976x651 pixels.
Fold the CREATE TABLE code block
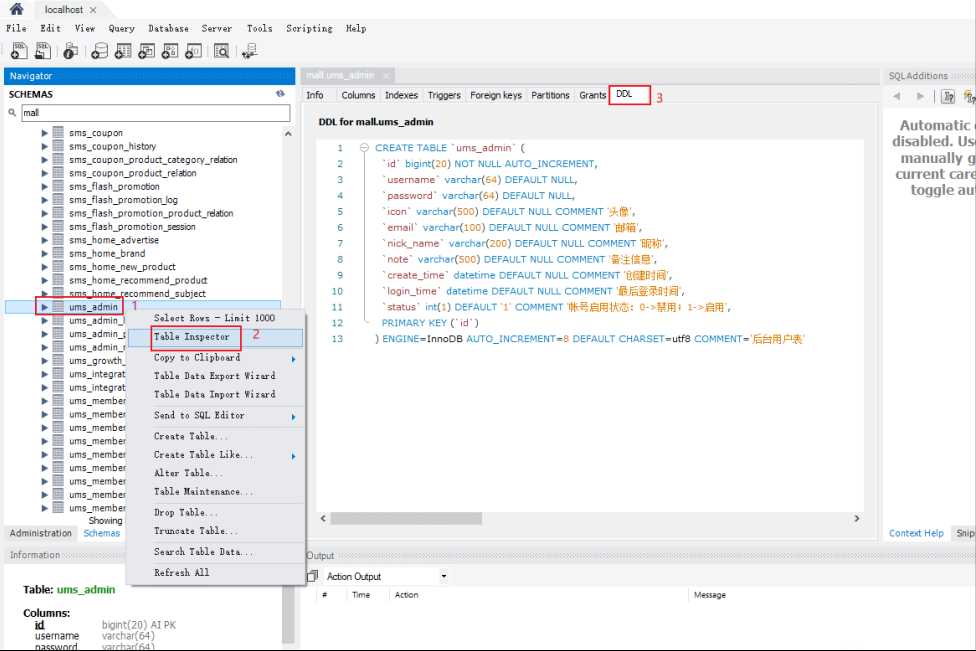coord(364,148)
